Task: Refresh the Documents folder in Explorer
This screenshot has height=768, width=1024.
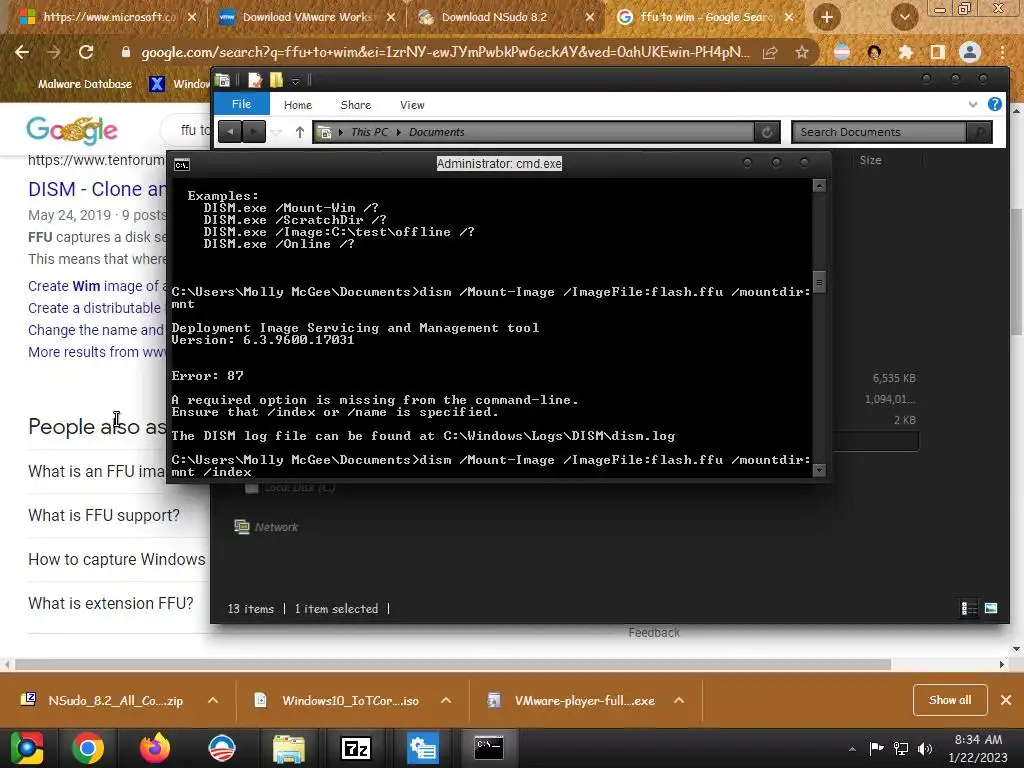Action: (767, 132)
